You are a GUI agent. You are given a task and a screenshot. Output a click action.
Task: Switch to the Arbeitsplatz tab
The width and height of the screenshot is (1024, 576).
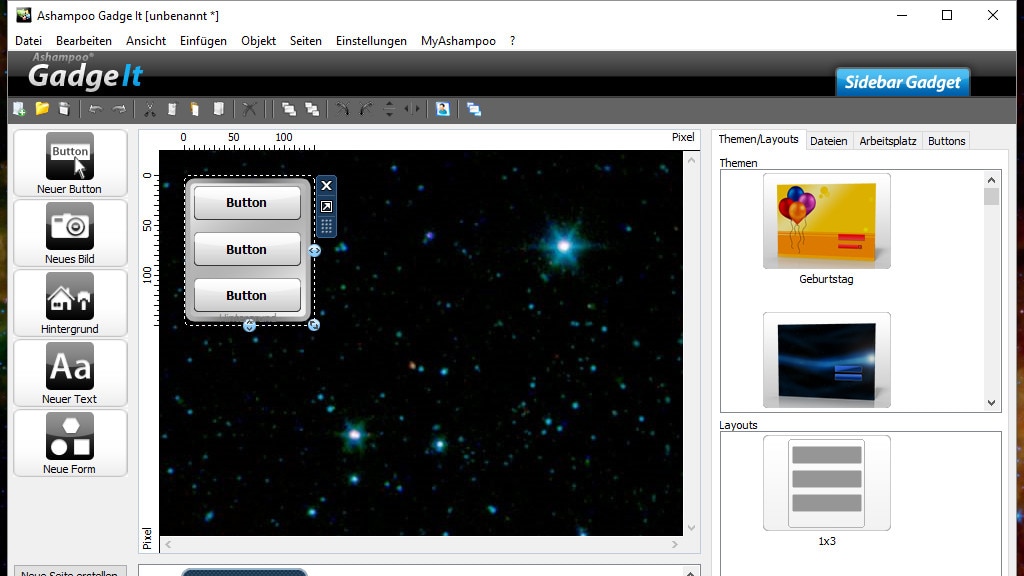pyautogui.click(x=887, y=141)
